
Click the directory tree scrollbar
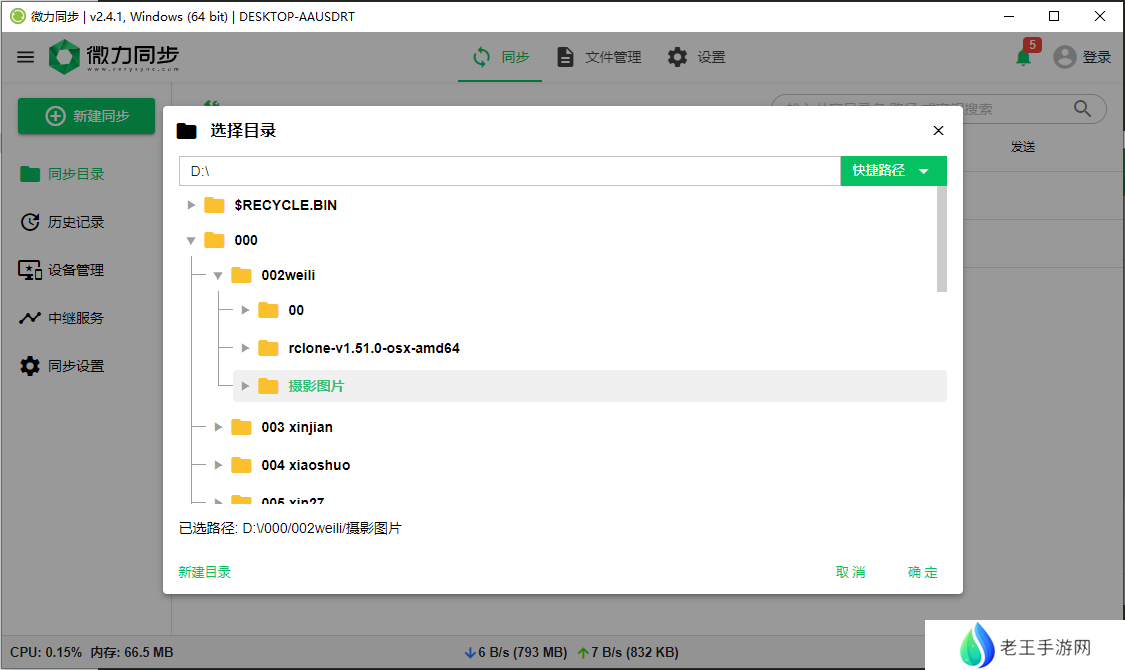(x=941, y=240)
